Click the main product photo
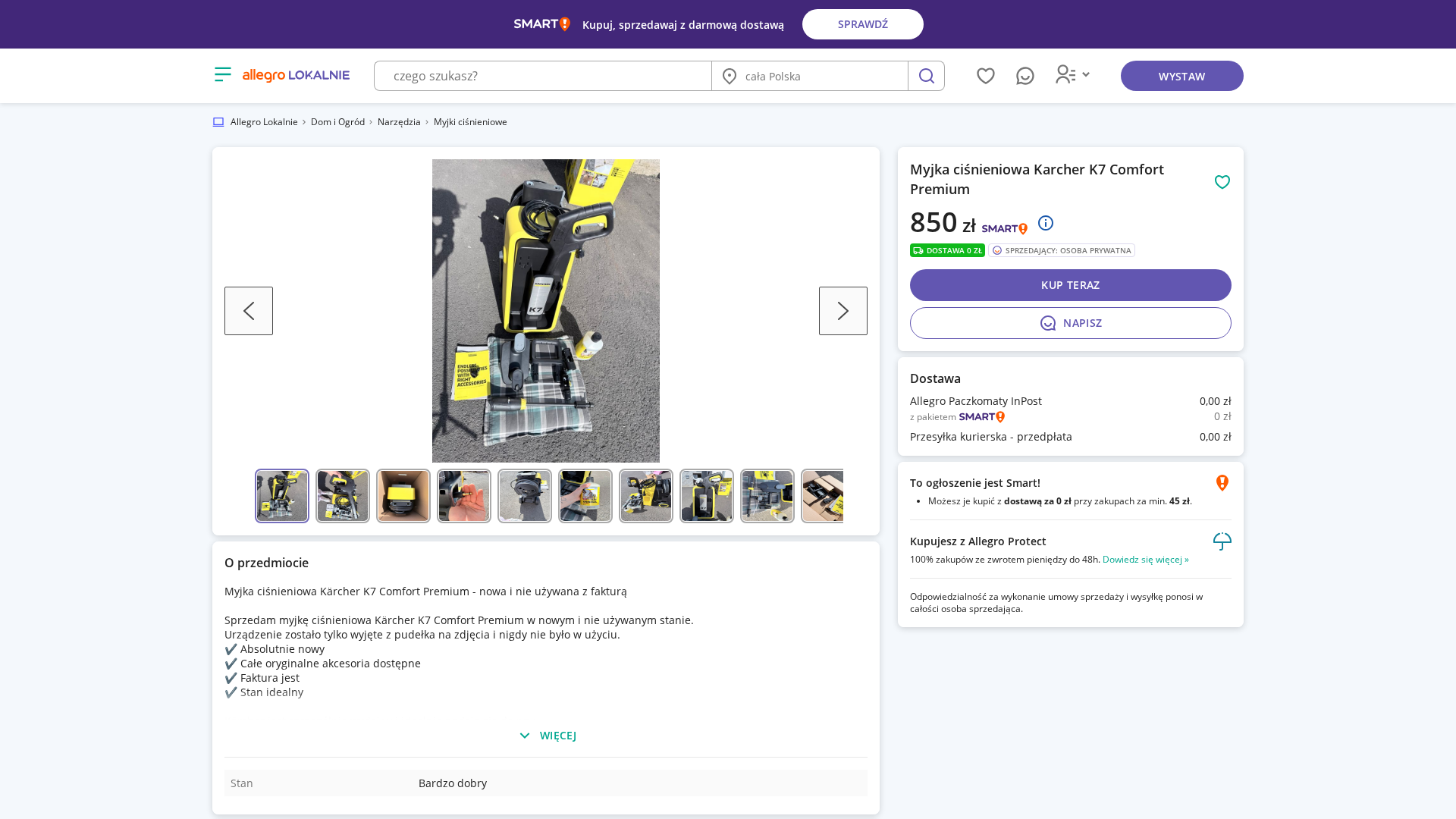This screenshot has height=819, width=1456. tap(546, 311)
